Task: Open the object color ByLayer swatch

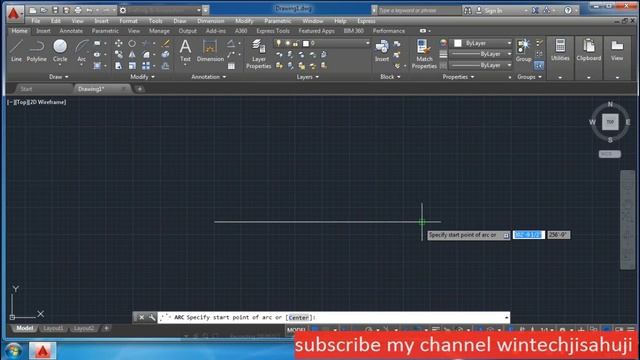Action: tap(458, 43)
